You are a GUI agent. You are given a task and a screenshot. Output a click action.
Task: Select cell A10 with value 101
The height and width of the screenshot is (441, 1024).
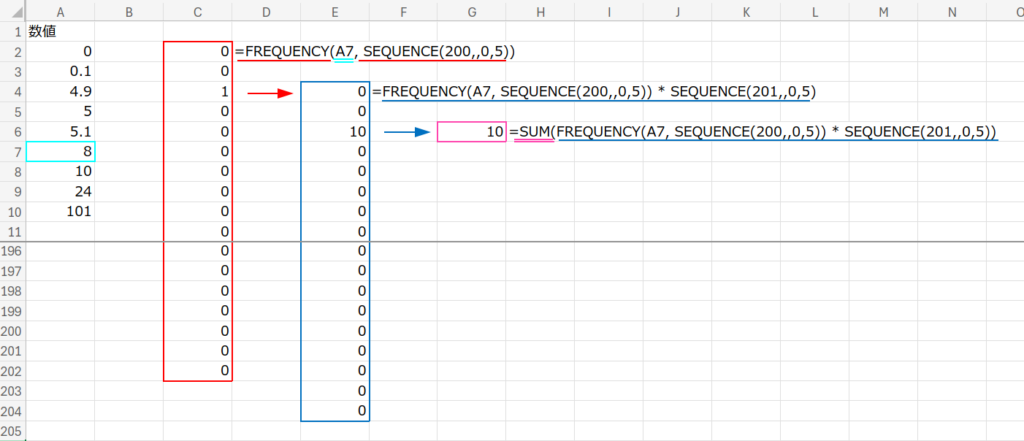click(x=60, y=211)
